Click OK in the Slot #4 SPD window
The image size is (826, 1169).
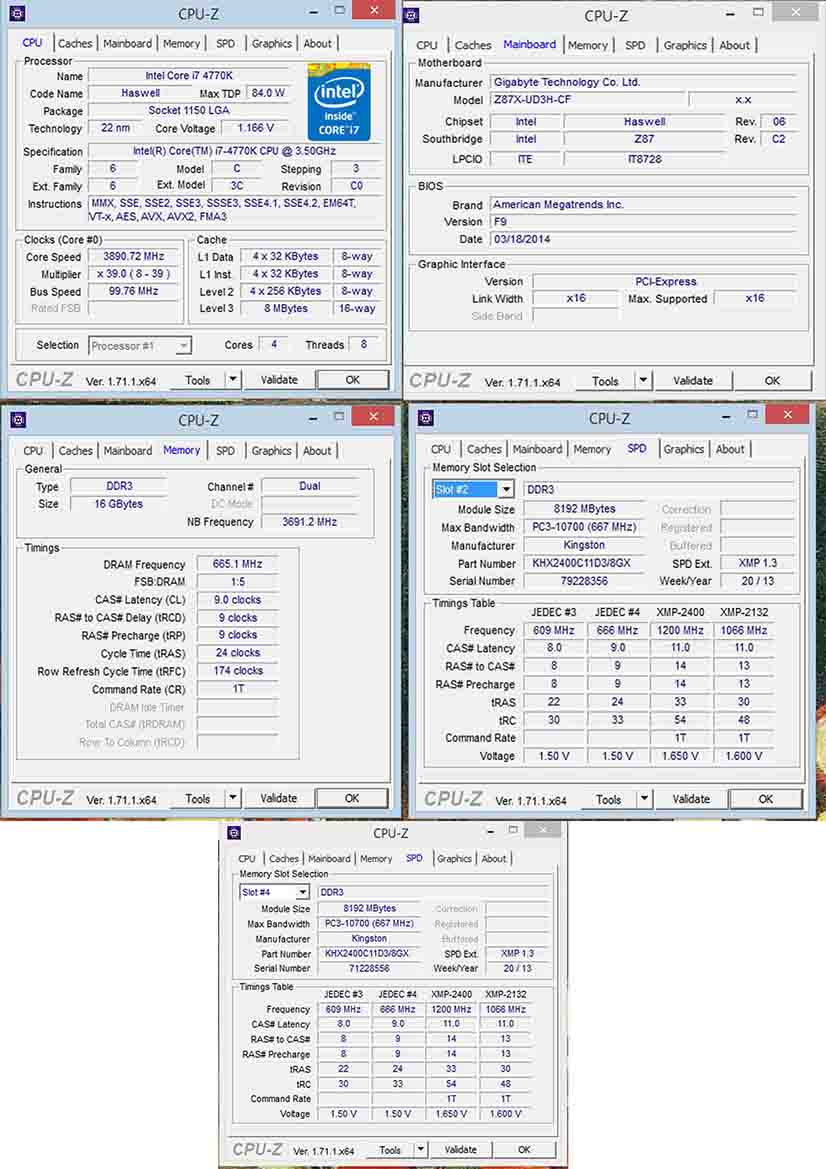tap(524, 1150)
